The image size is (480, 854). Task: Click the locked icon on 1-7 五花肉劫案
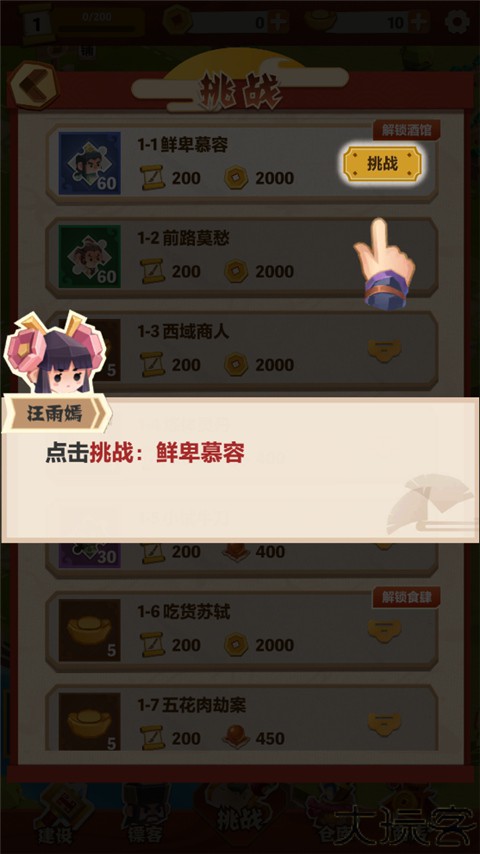[x=384, y=724]
